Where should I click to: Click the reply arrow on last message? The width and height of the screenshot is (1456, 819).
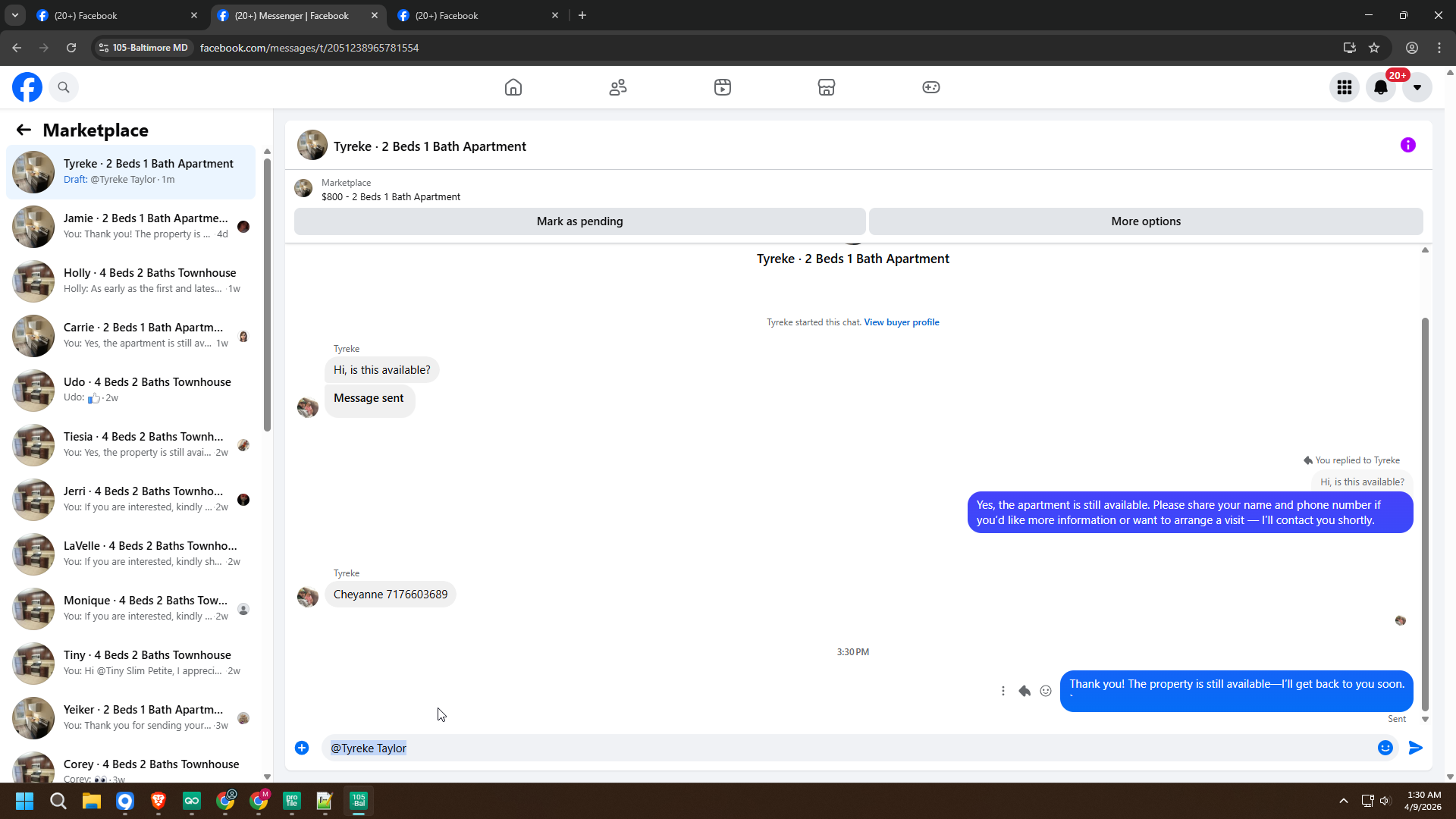point(1025,691)
